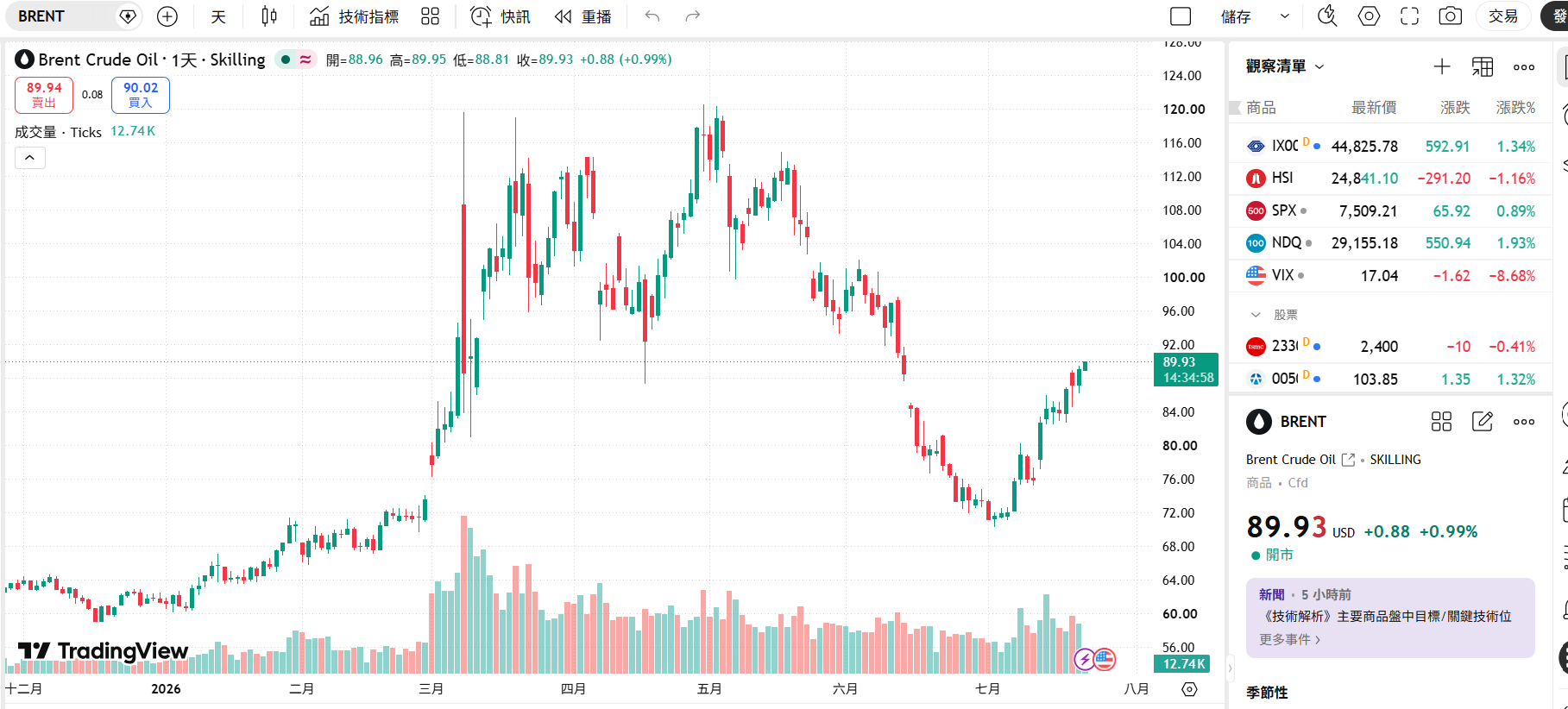Select the 天 daily interval item
1568x709 pixels.
coord(218,16)
